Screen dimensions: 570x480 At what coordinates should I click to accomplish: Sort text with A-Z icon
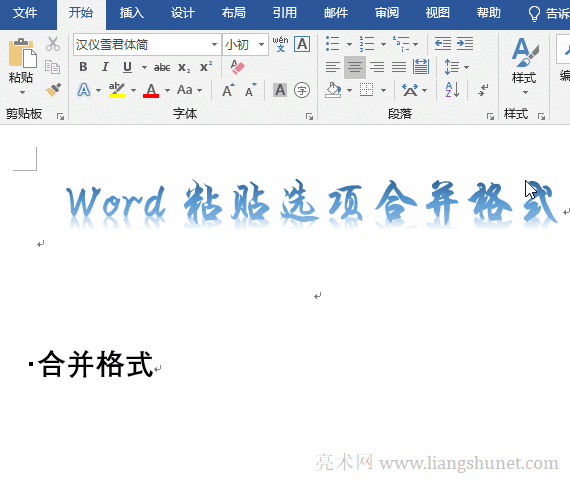click(452, 90)
